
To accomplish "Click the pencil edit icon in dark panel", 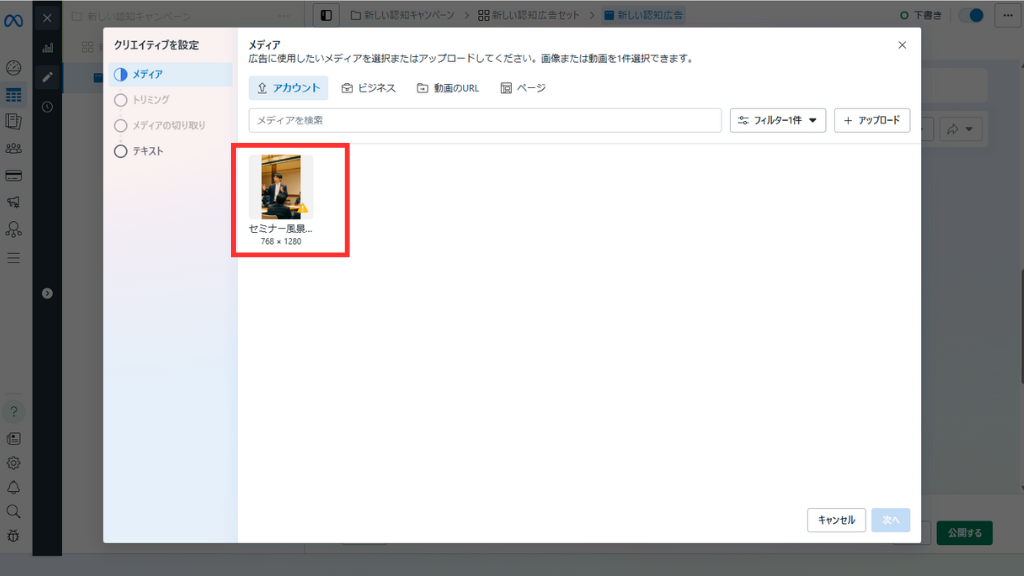I will pos(47,77).
